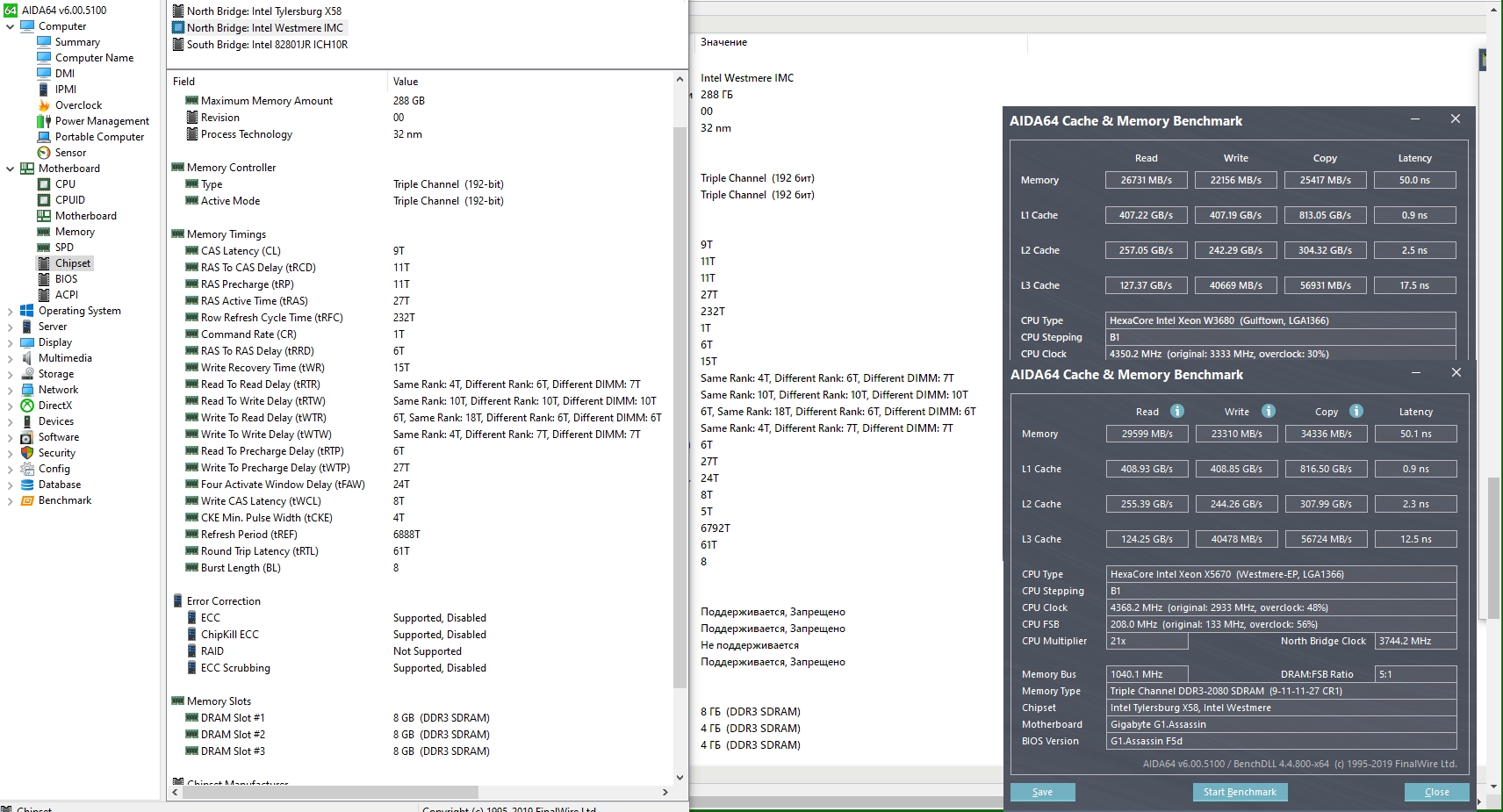This screenshot has height=812, width=1503.
Task: Click the Memory Read 29599 MB/s value
Action: click(x=1147, y=434)
